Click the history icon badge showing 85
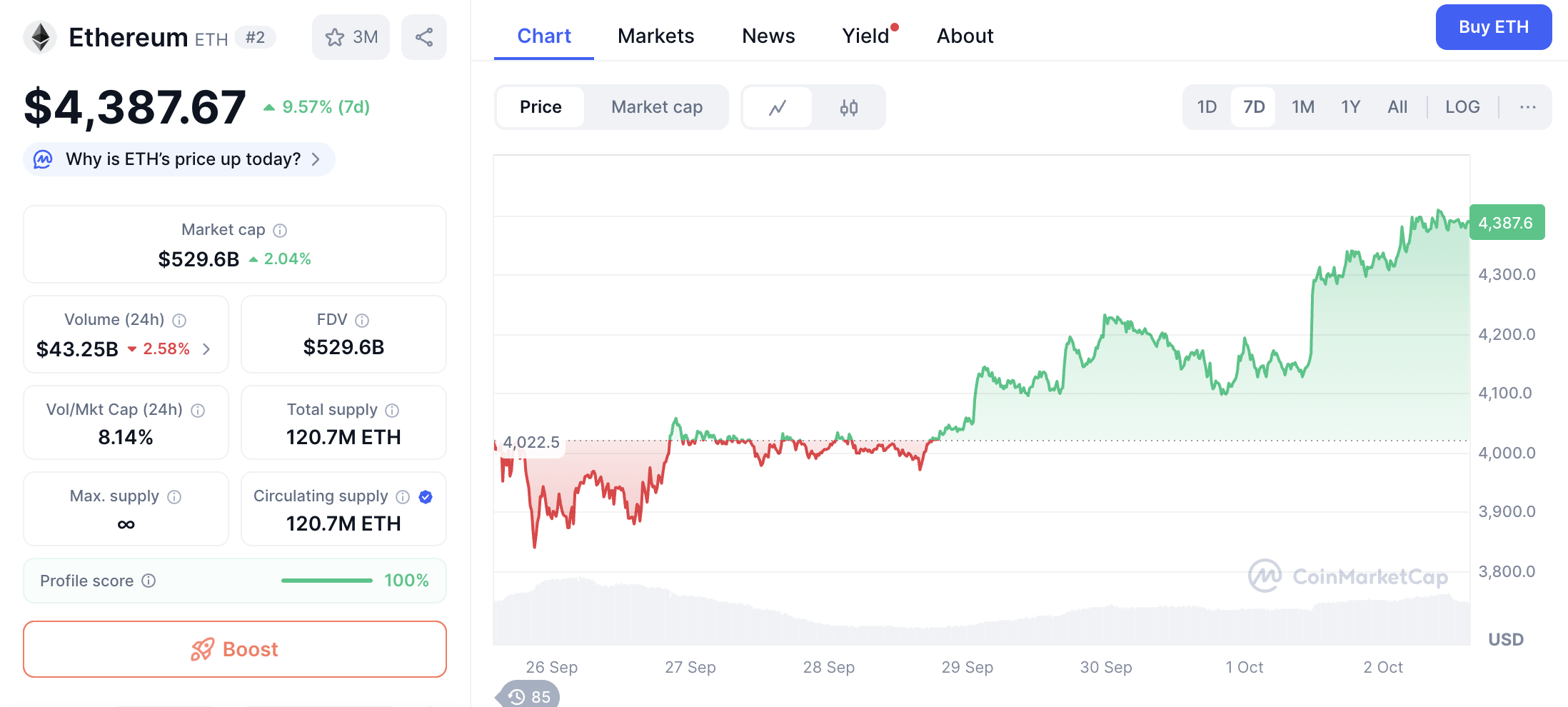1568x707 pixels. (x=529, y=696)
